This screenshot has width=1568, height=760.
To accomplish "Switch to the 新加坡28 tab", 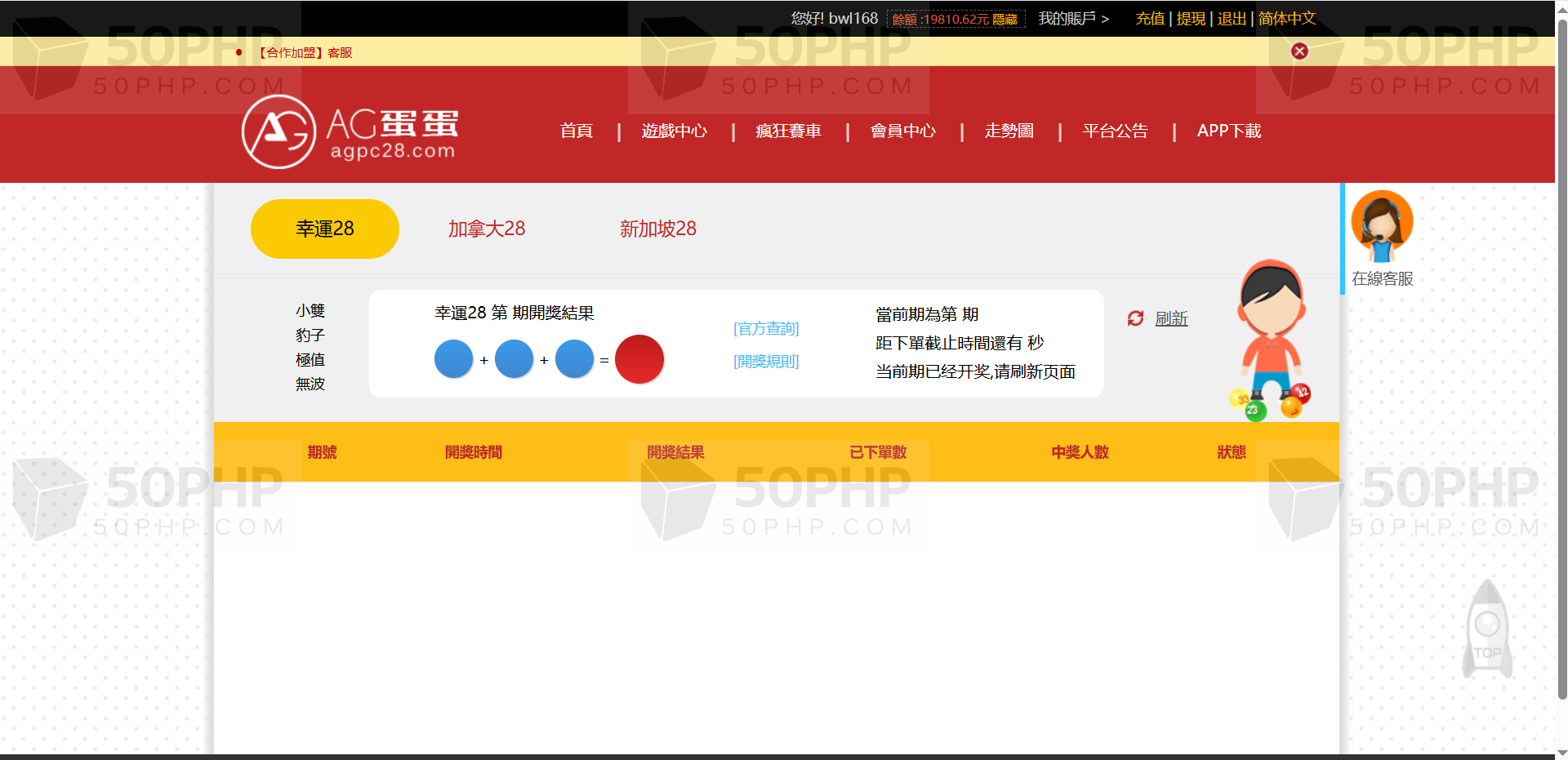I will coord(657,229).
